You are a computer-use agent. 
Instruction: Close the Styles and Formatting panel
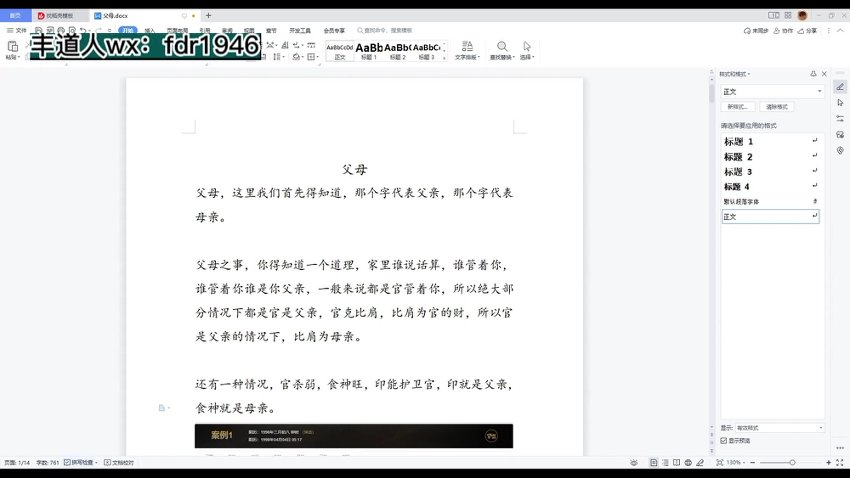(825, 74)
